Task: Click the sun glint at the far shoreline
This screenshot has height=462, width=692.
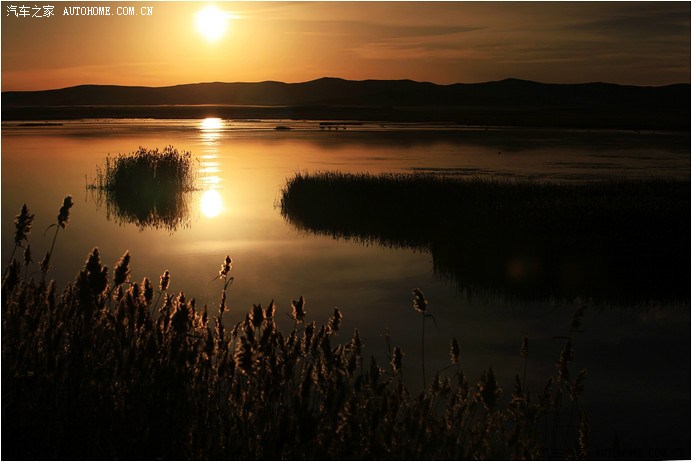Action: coord(211,124)
